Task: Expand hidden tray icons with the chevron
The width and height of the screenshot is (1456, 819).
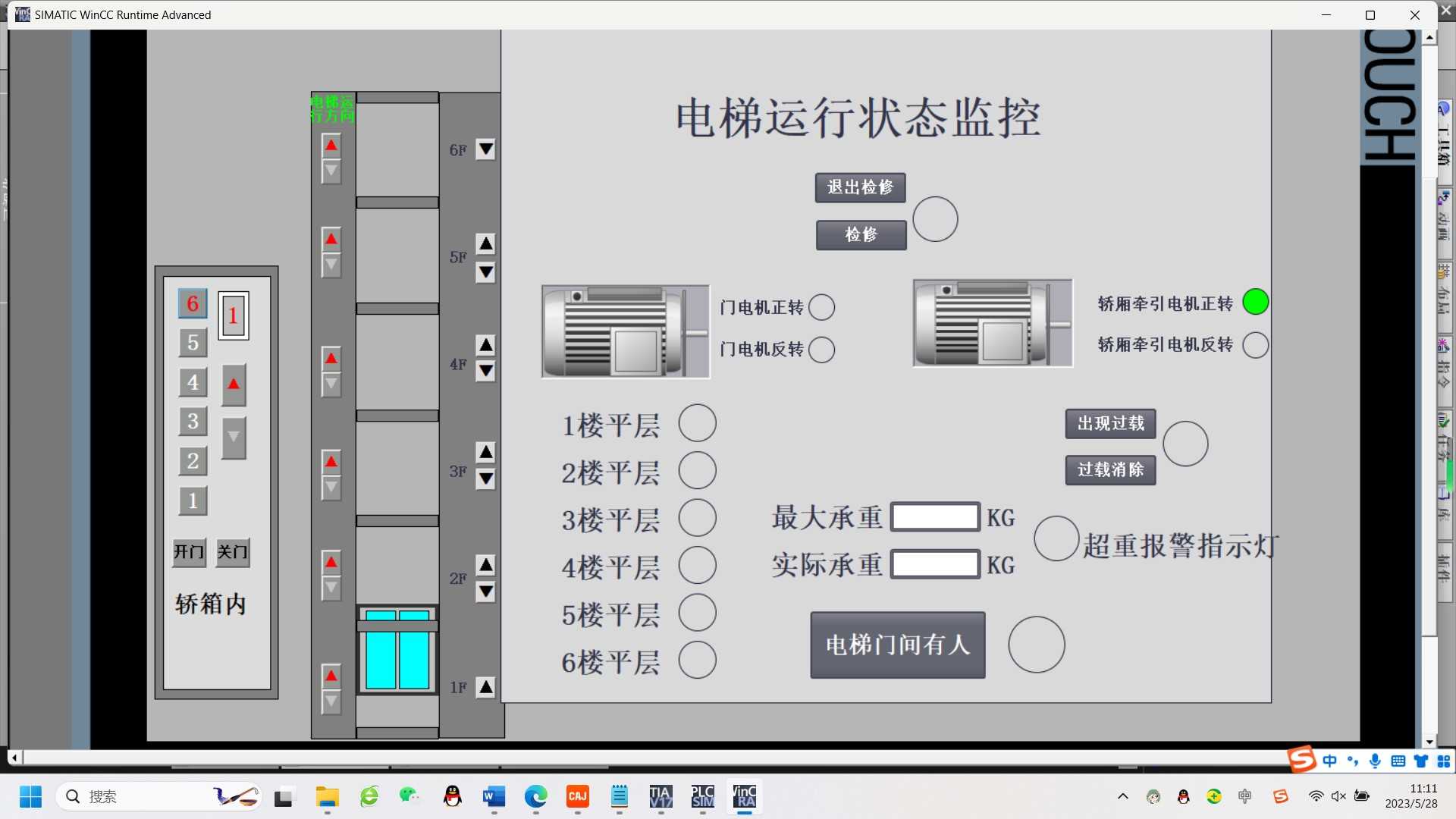Action: tap(1123, 796)
